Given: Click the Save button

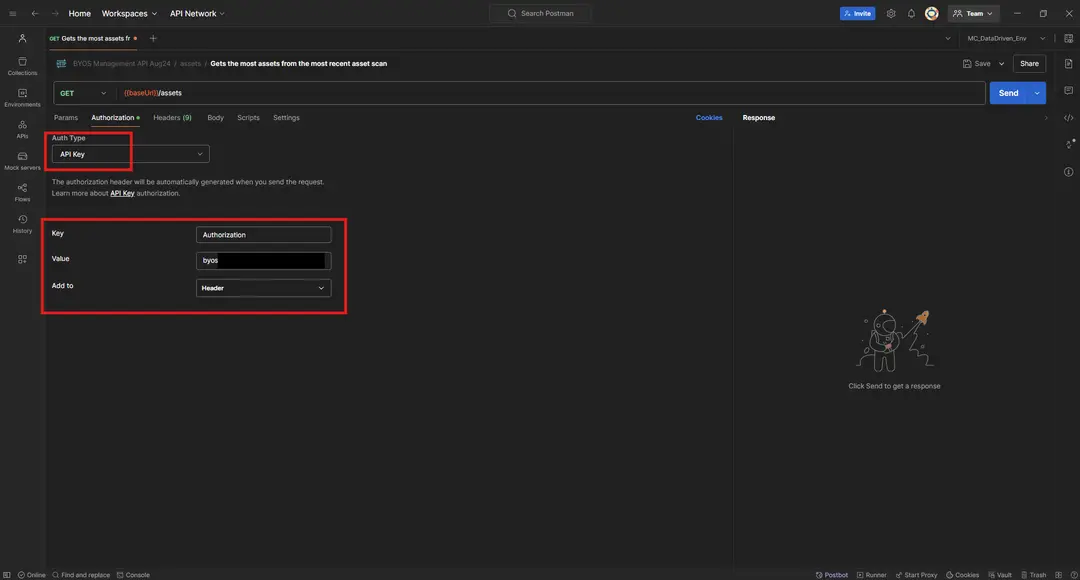Looking at the screenshot, I should (x=977, y=63).
